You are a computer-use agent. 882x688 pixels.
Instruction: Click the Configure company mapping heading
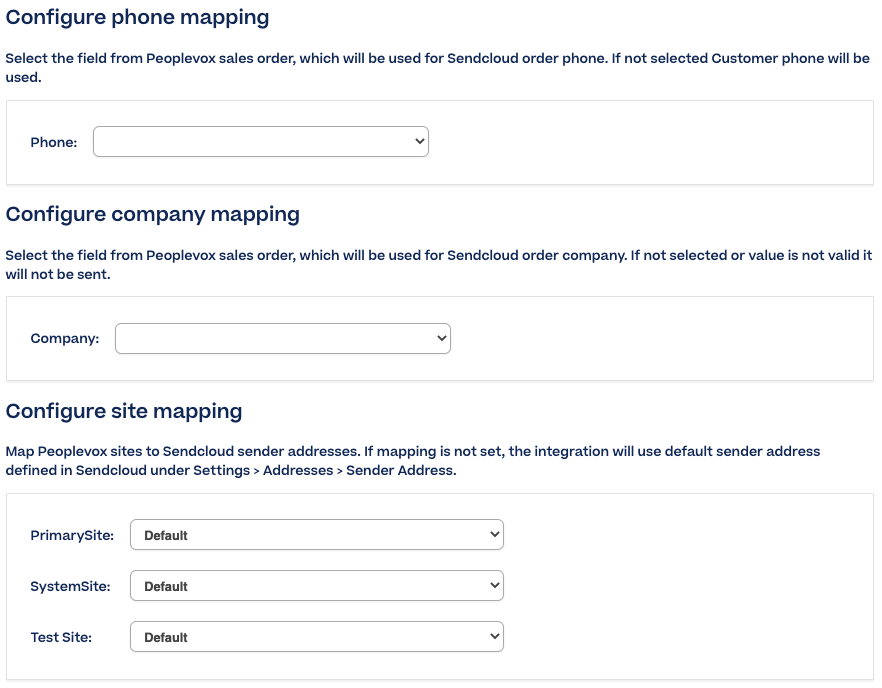[x=152, y=215]
